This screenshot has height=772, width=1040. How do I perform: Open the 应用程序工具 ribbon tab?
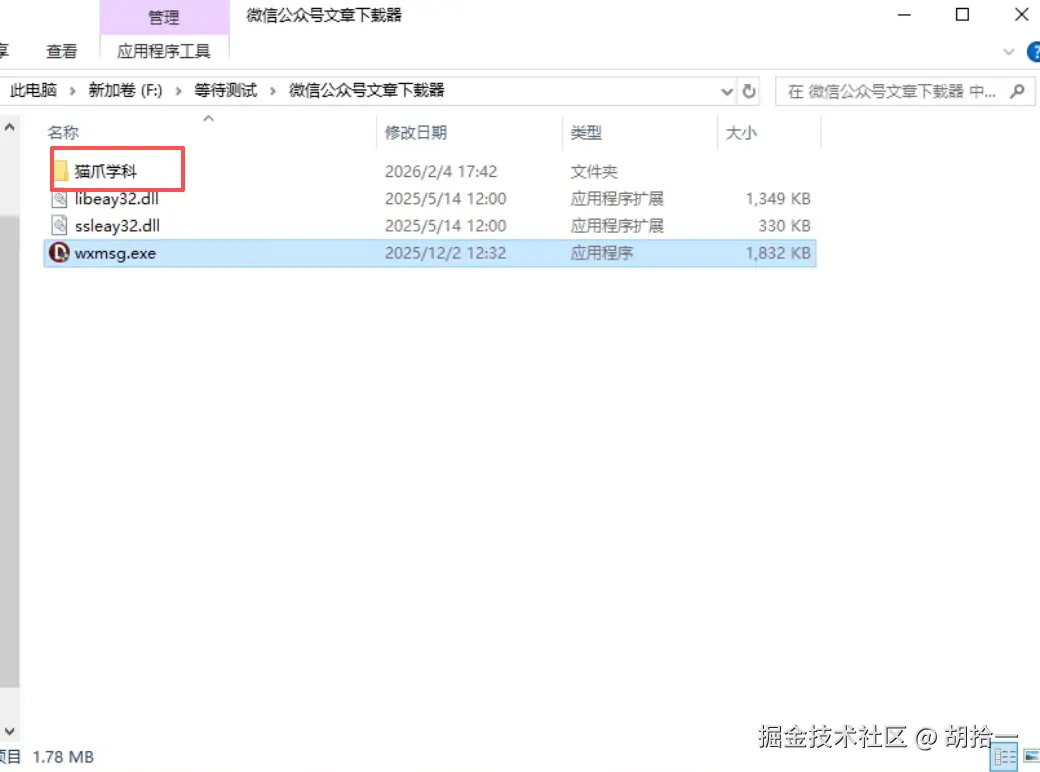coord(164,51)
